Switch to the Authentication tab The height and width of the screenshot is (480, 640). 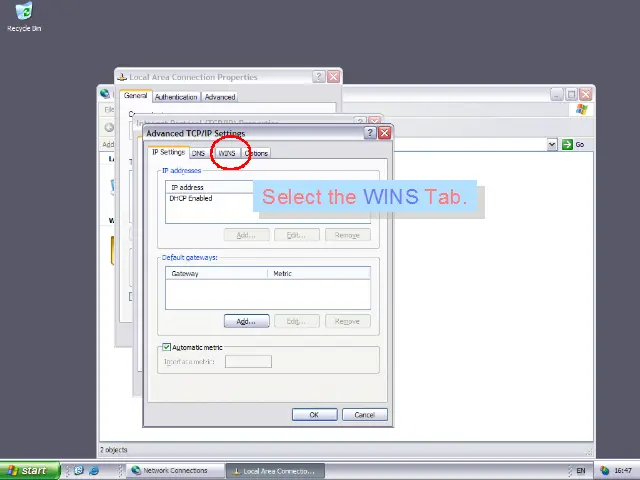point(176,97)
